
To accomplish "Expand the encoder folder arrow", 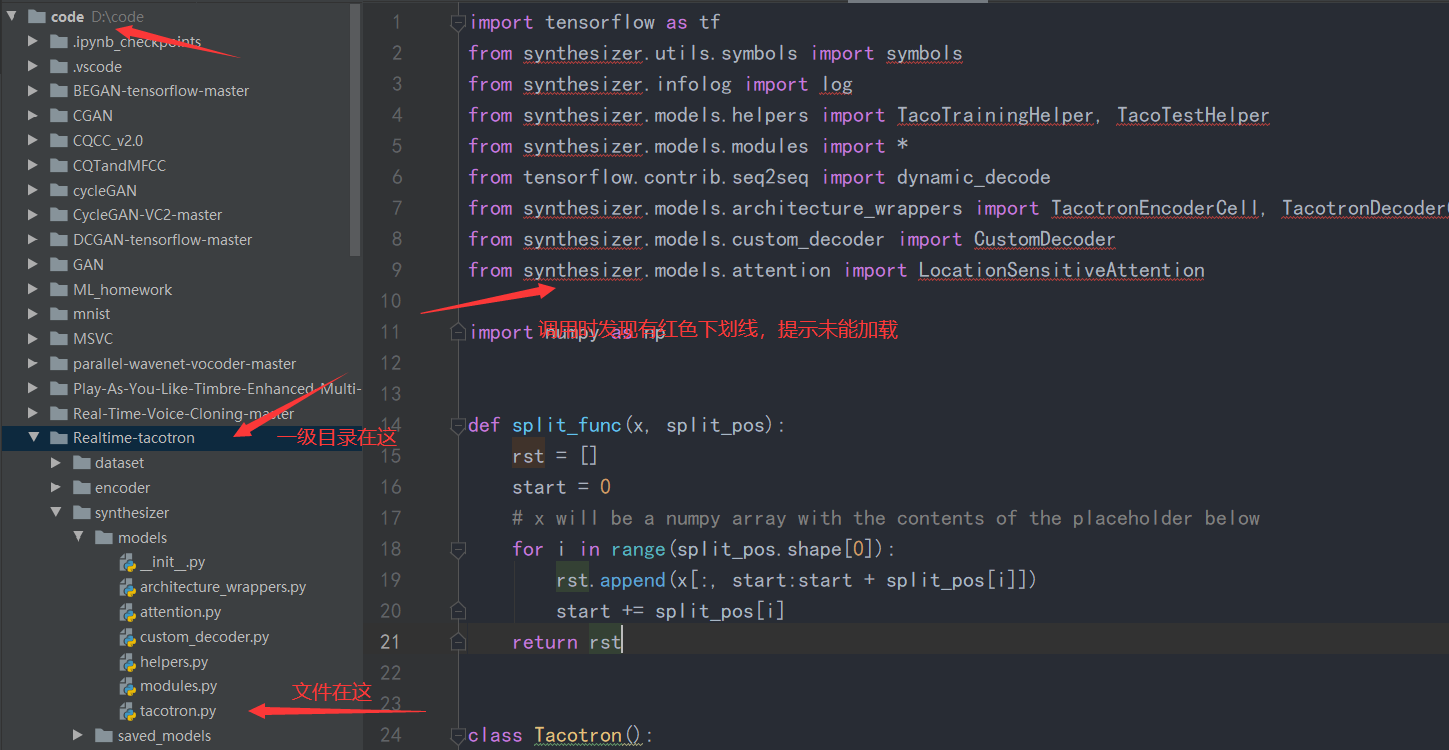I will tap(56, 488).
